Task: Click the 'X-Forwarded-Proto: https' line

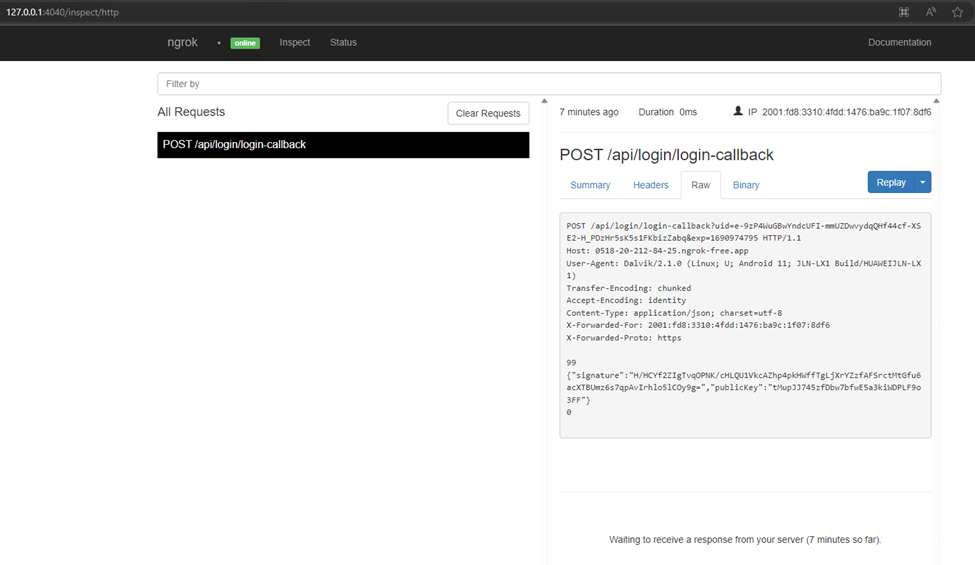Action: [624, 338]
